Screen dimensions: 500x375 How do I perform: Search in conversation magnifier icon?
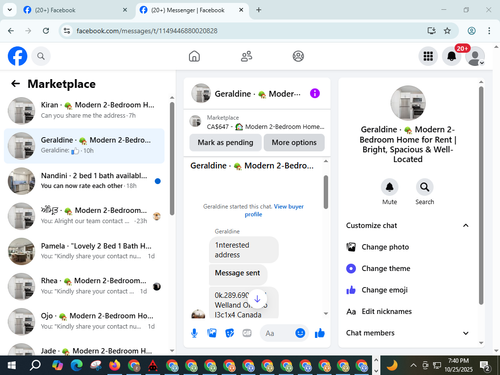[425, 187]
